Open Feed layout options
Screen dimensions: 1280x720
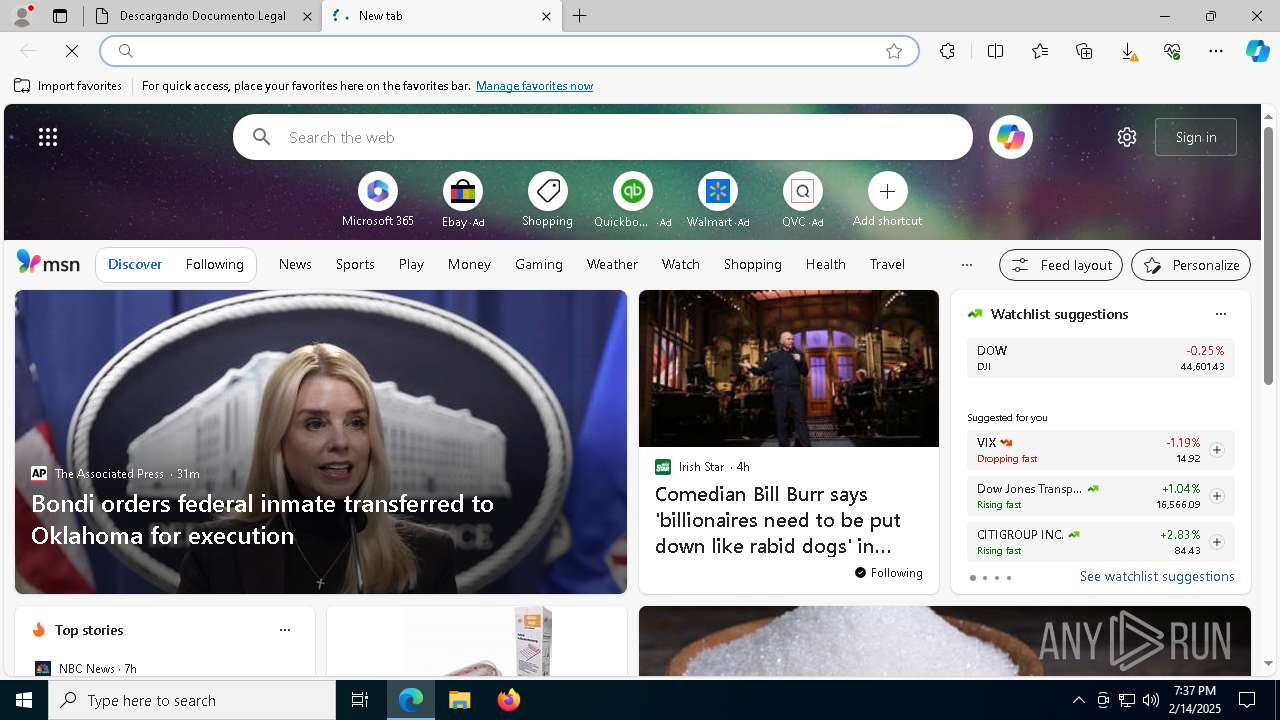[x=1061, y=265]
